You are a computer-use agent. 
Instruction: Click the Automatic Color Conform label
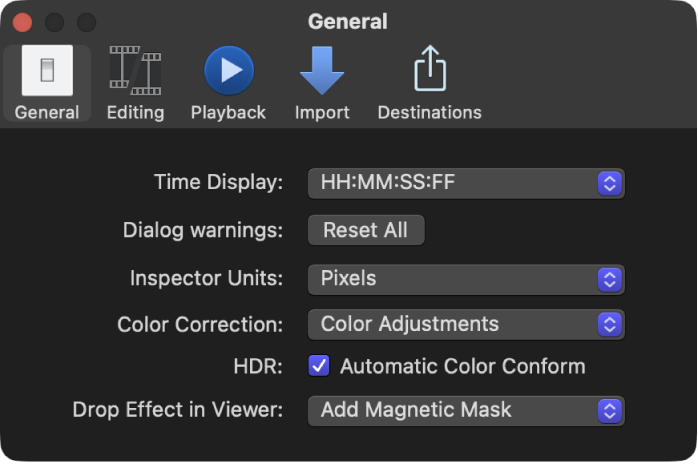(x=463, y=366)
